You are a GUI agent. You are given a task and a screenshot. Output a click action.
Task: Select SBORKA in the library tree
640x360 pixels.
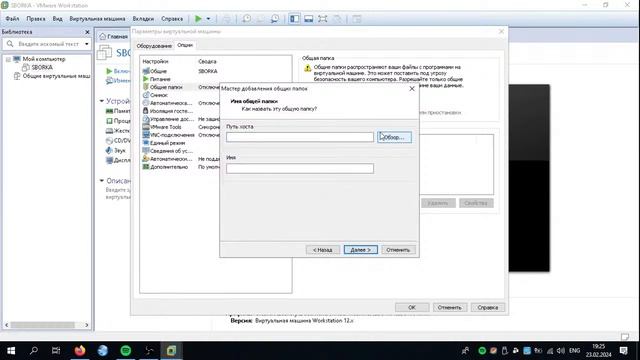tap(42, 67)
